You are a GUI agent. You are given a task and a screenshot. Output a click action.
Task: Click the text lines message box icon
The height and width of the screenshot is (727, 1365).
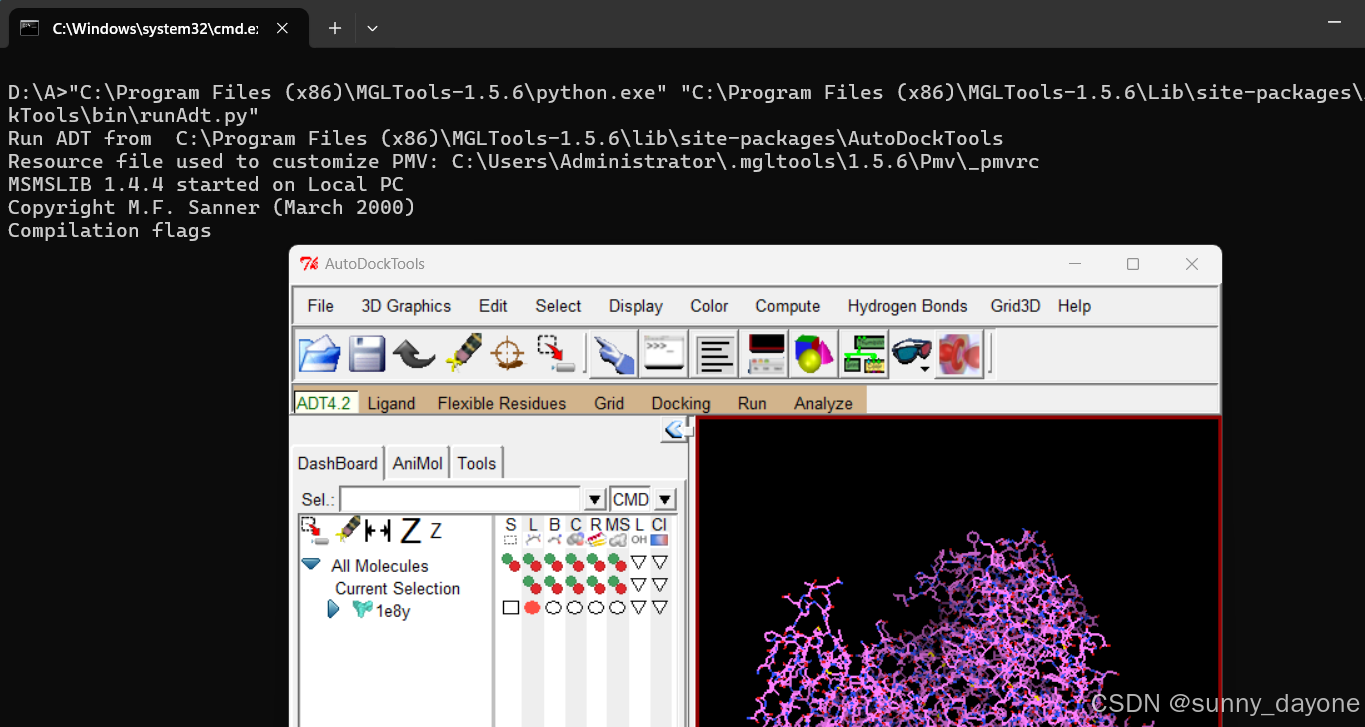(x=714, y=354)
